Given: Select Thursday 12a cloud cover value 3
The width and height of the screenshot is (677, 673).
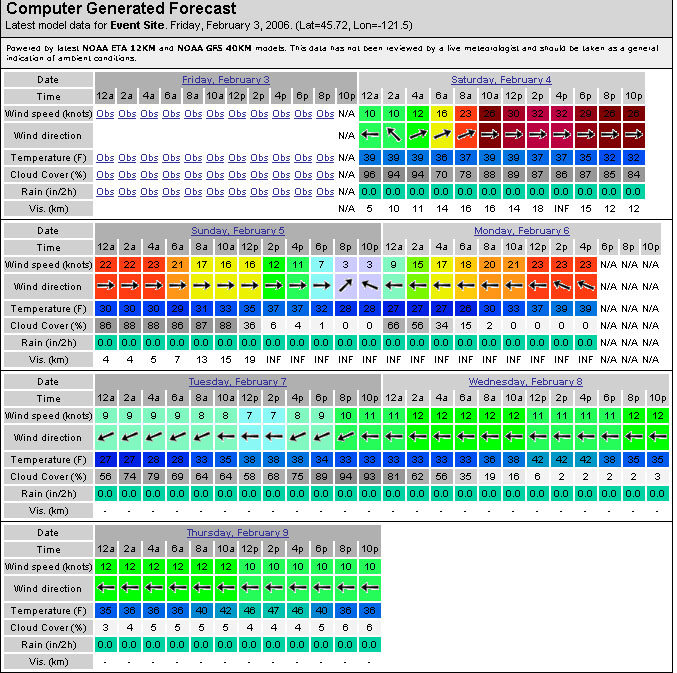Looking at the screenshot, I should coord(106,628).
